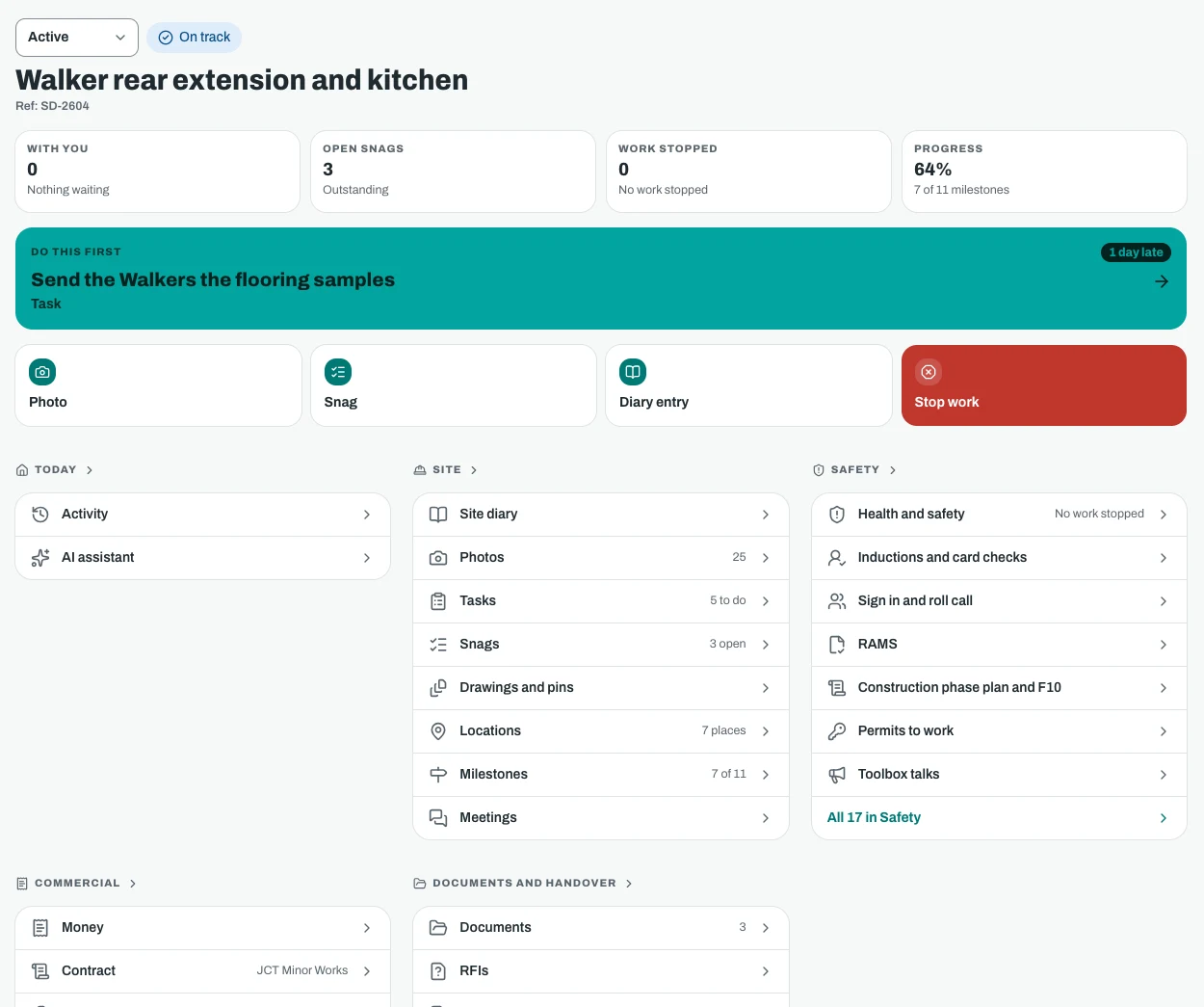The height and width of the screenshot is (1007, 1204).
Task: Open Contract row showing JCT Minor Works
Action: click(x=203, y=971)
